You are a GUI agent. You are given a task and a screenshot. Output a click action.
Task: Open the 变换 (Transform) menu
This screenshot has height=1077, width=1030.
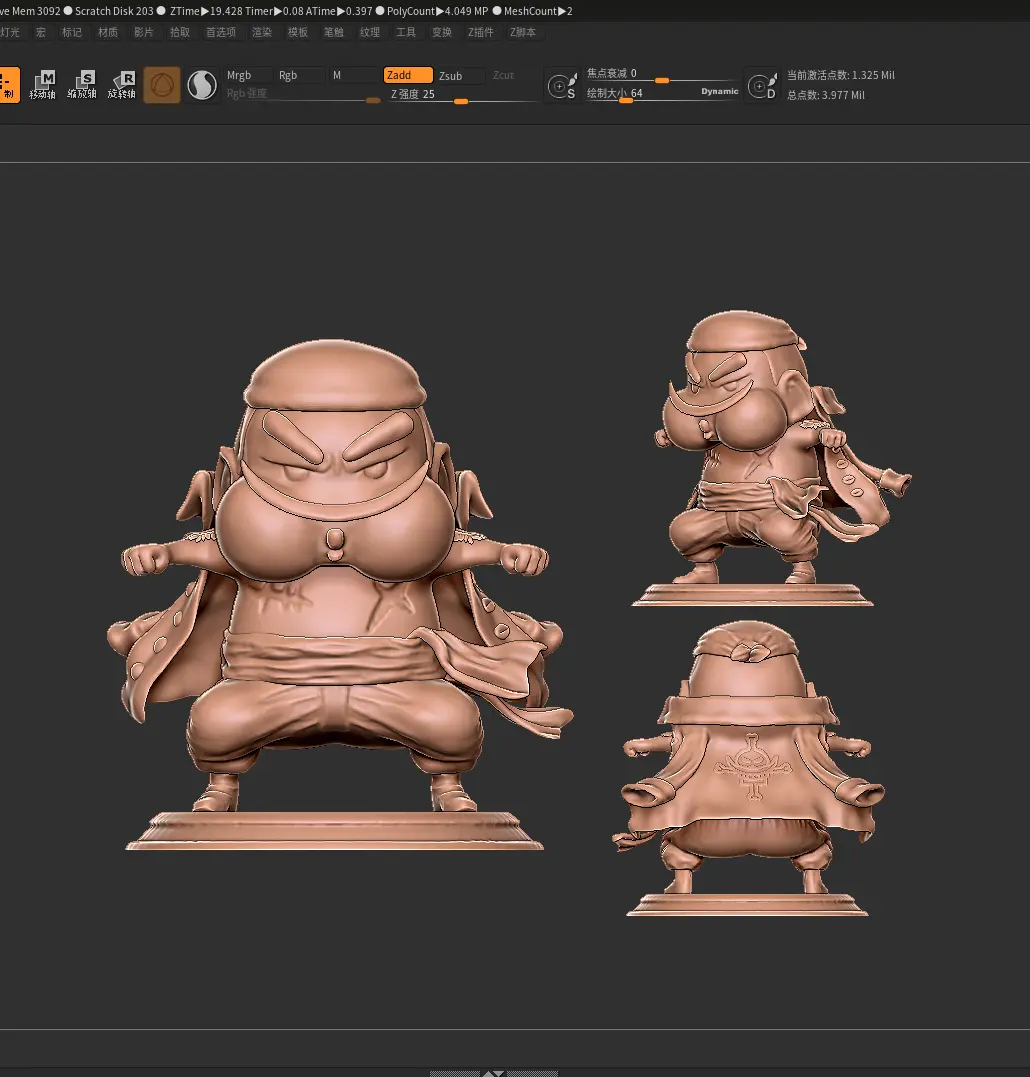[x=442, y=32]
